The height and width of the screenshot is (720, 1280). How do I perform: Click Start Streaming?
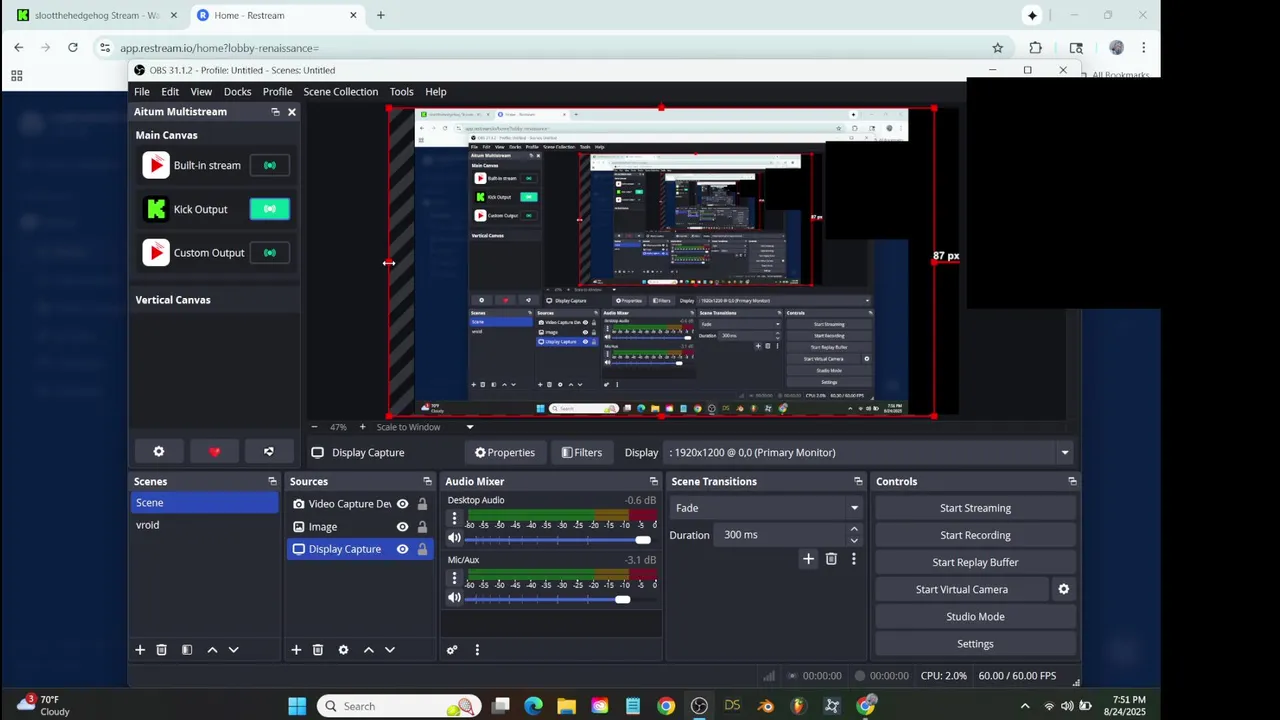pos(975,508)
